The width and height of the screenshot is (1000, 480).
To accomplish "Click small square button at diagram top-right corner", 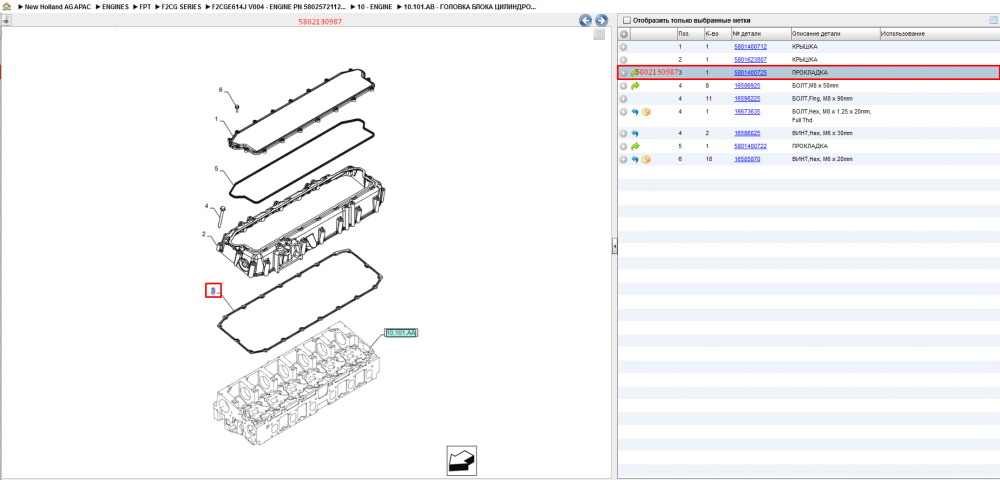I will [x=599, y=34].
